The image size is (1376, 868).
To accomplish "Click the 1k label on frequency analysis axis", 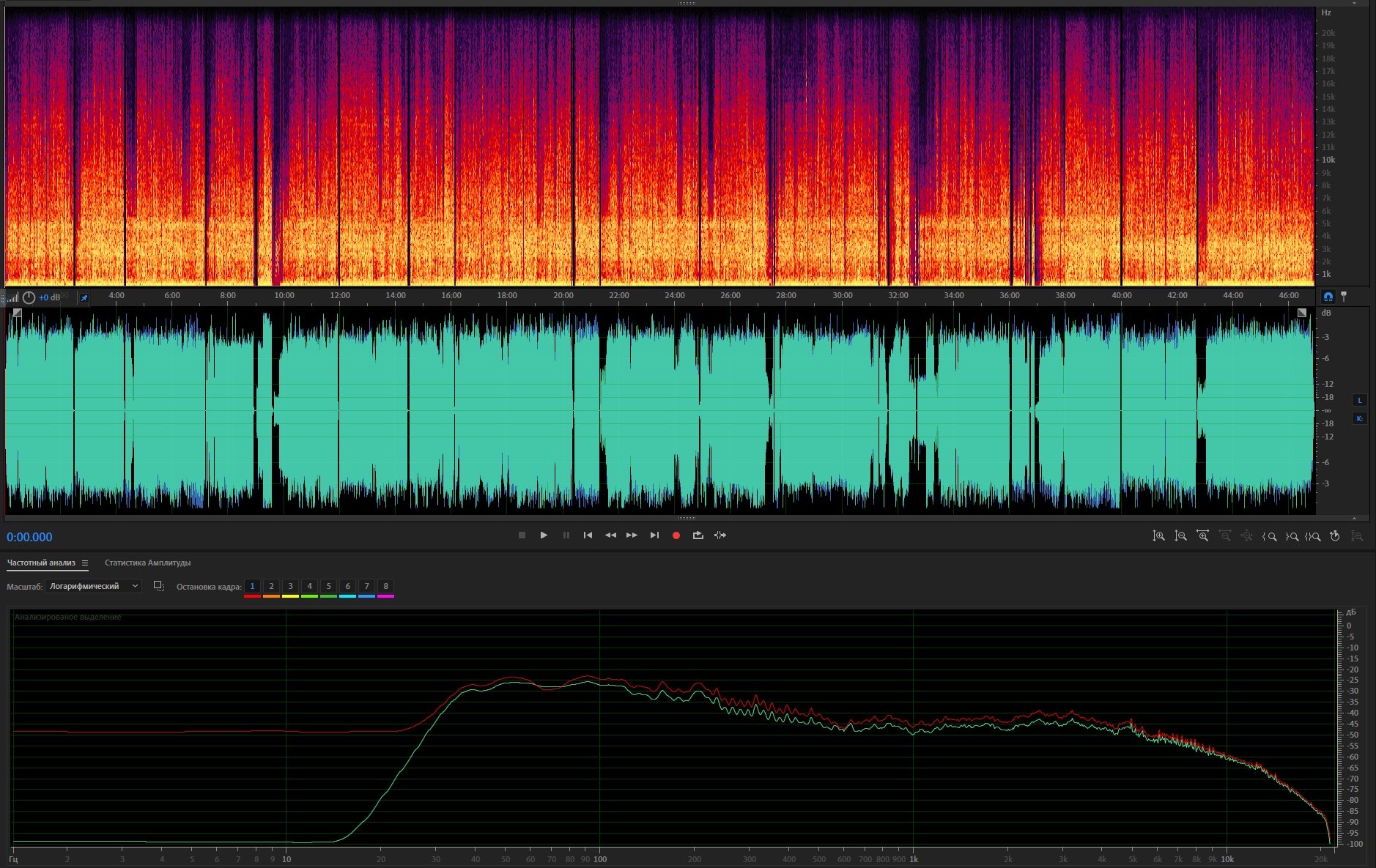I will [914, 859].
